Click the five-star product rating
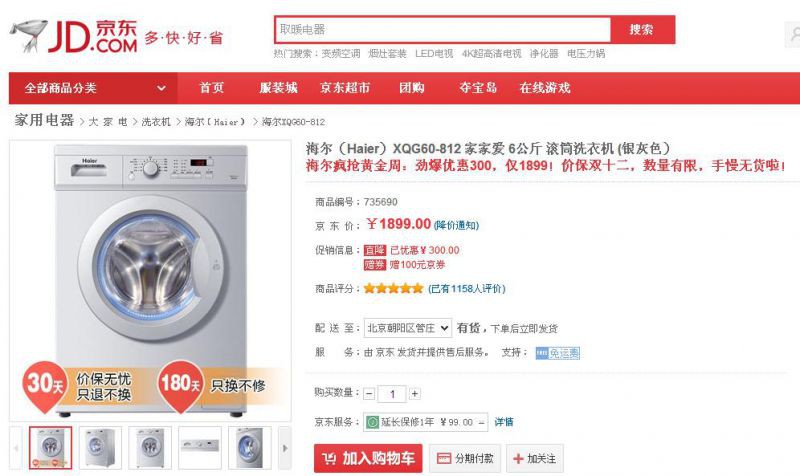 (x=393, y=289)
